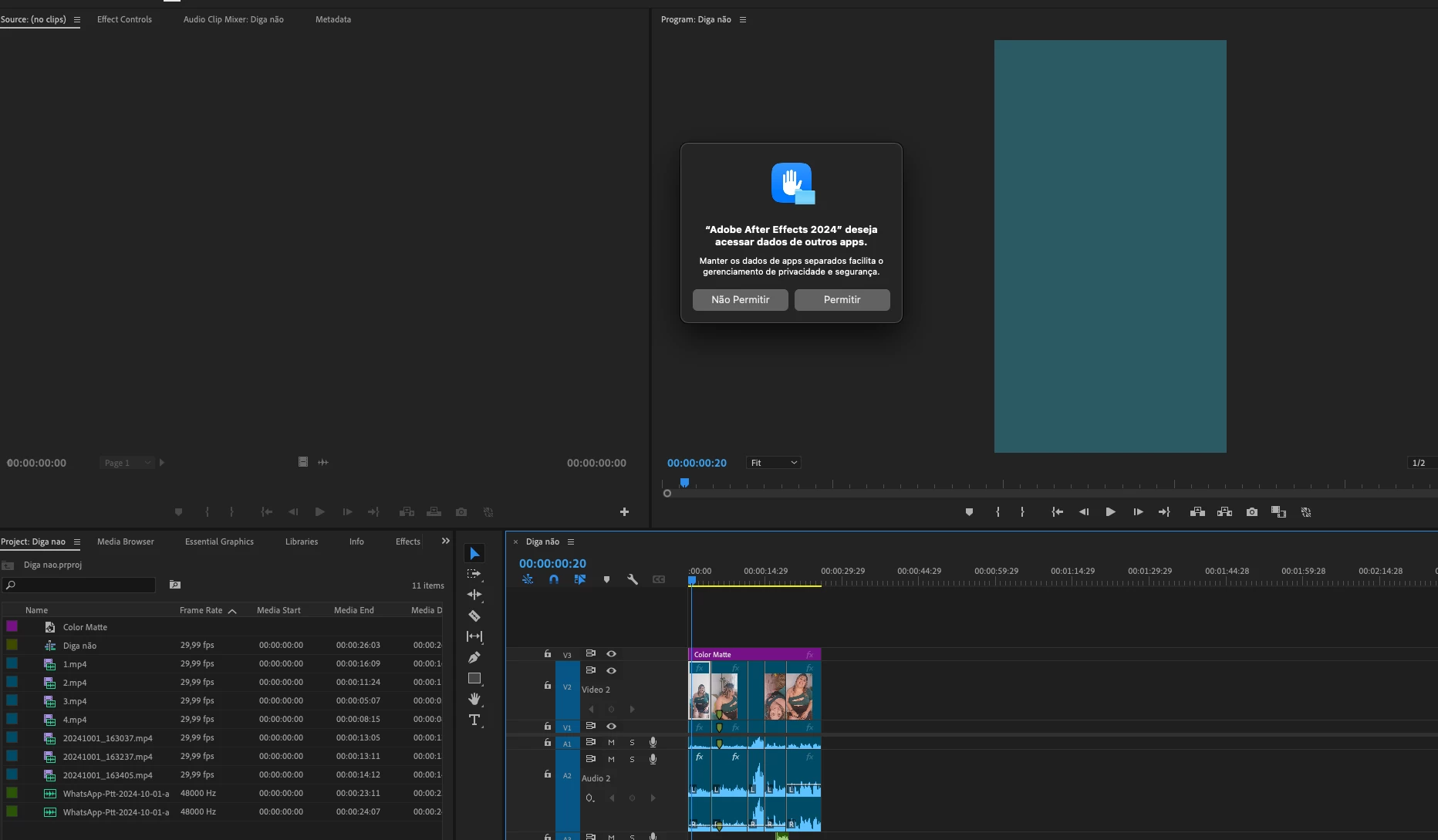
Task: Open the Fit zoom level dropdown
Action: click(x=774, y=463)
